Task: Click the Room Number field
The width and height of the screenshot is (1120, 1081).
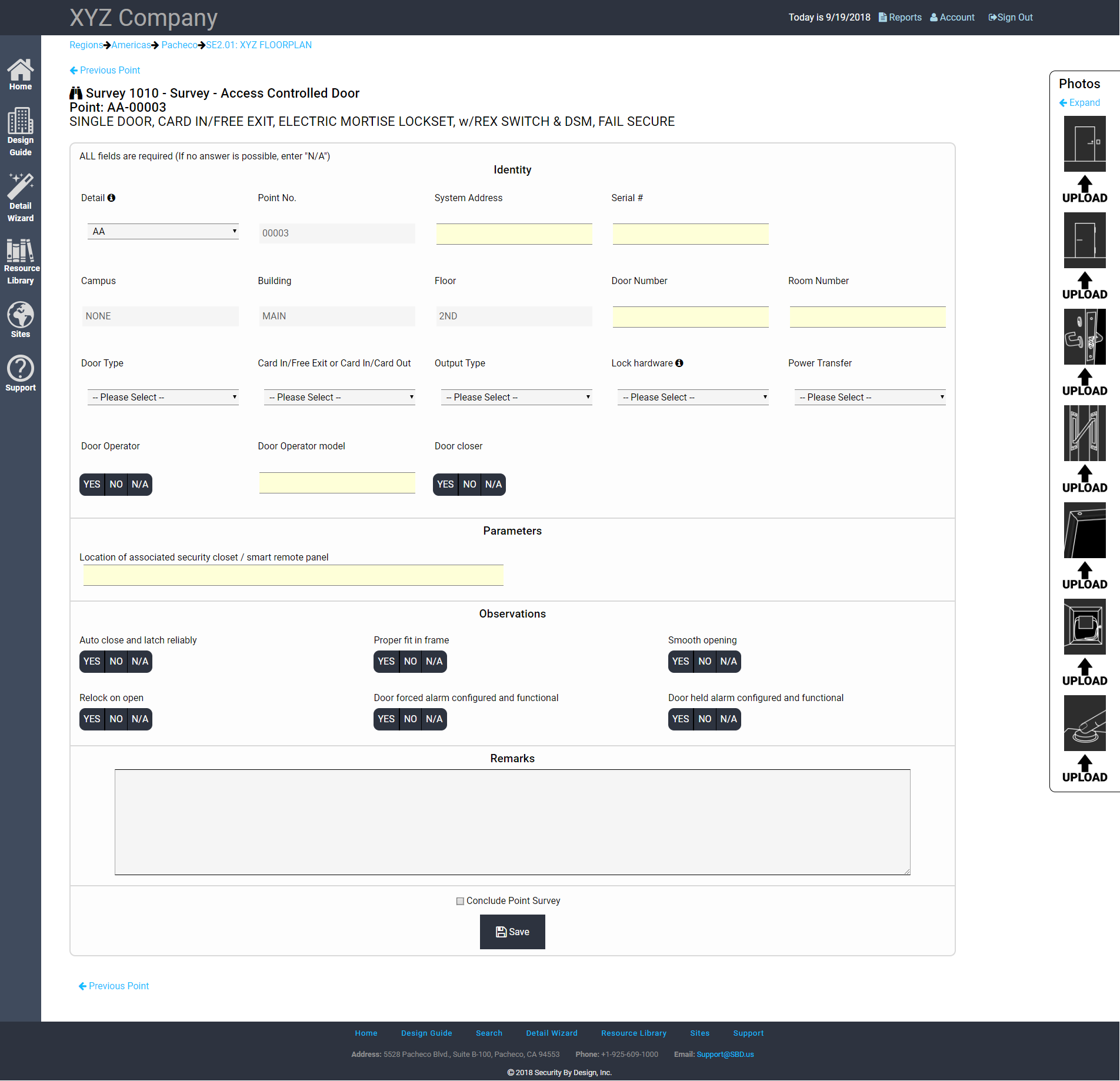Action: (868, 317)
